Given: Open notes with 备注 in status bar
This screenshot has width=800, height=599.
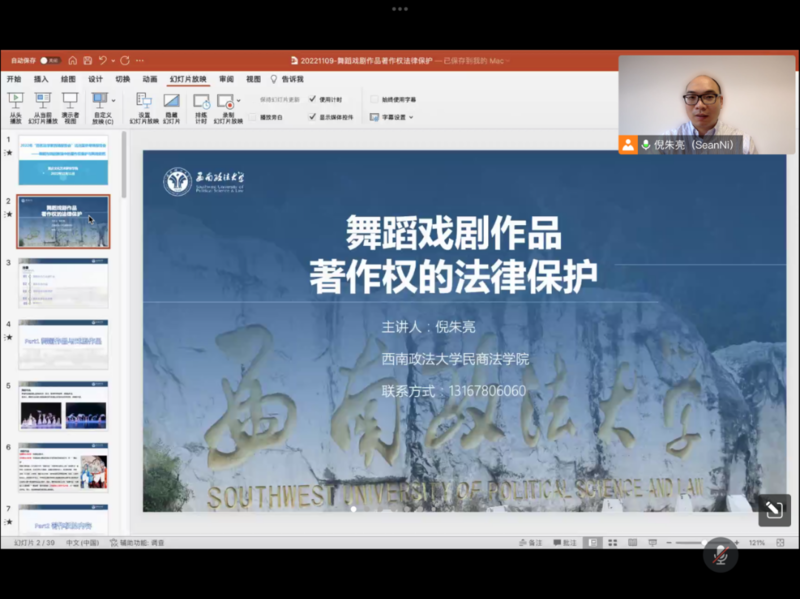Looking at the screenshot, I should coord(531,542).
